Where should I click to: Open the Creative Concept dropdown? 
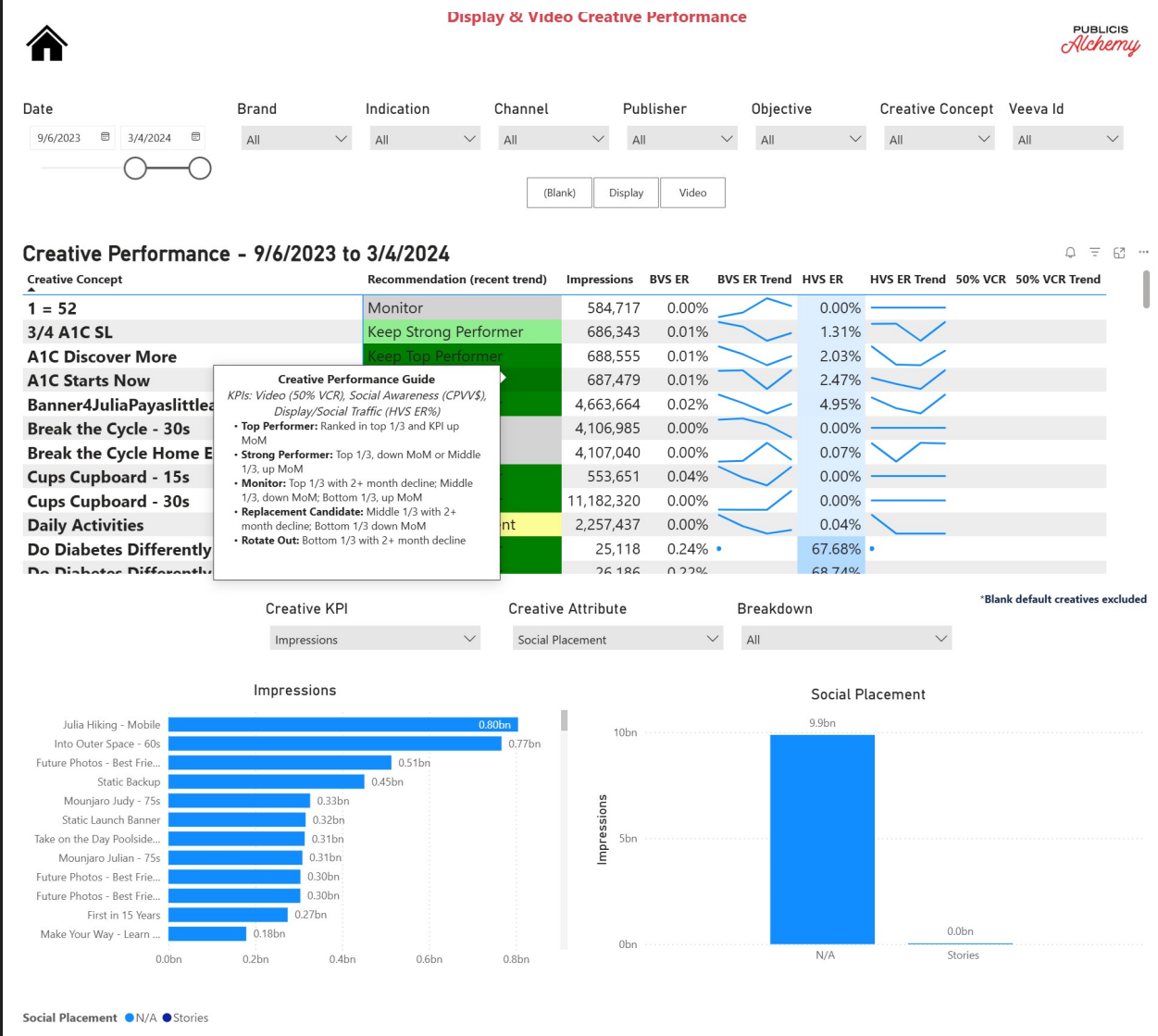click(x=939, y=139)
